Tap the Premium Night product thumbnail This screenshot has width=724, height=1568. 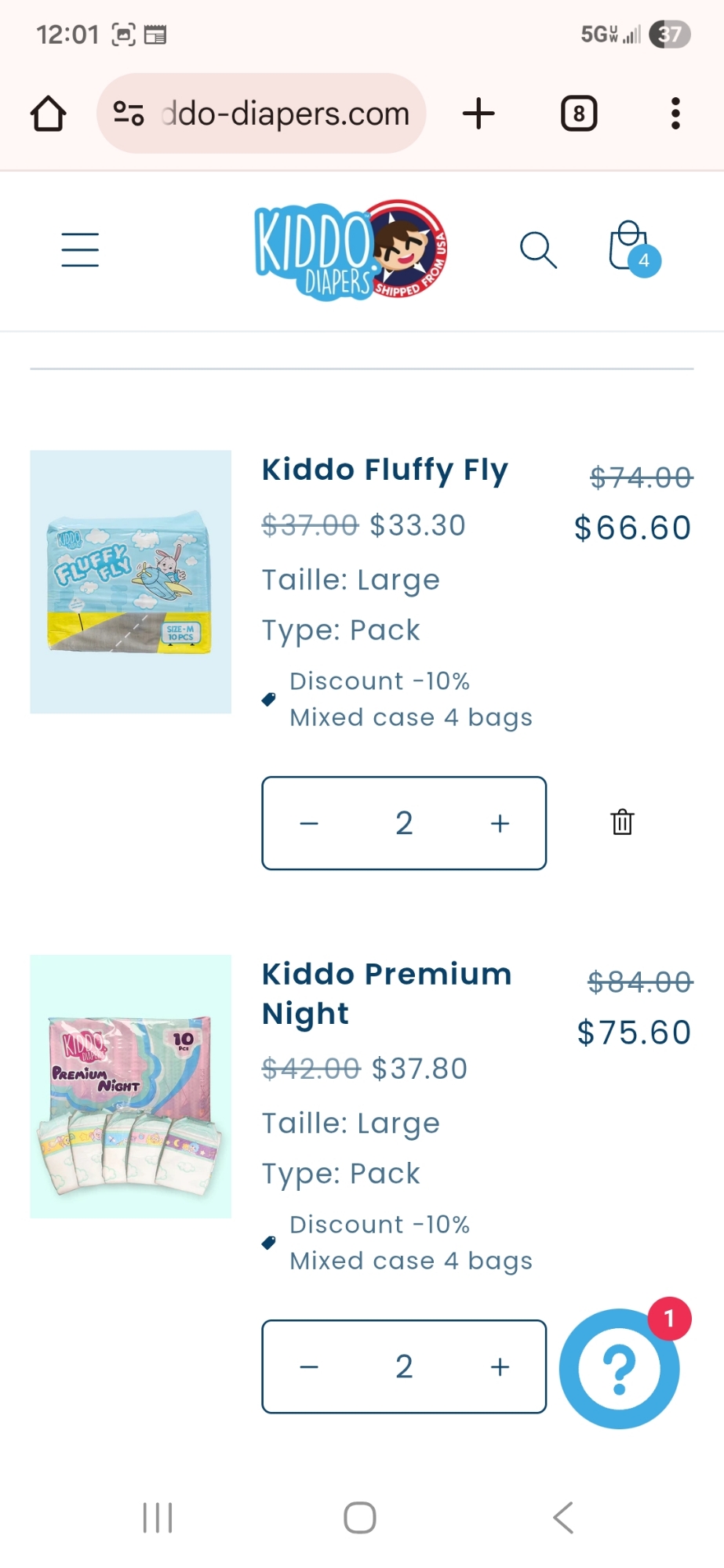tap(130, 1086)
